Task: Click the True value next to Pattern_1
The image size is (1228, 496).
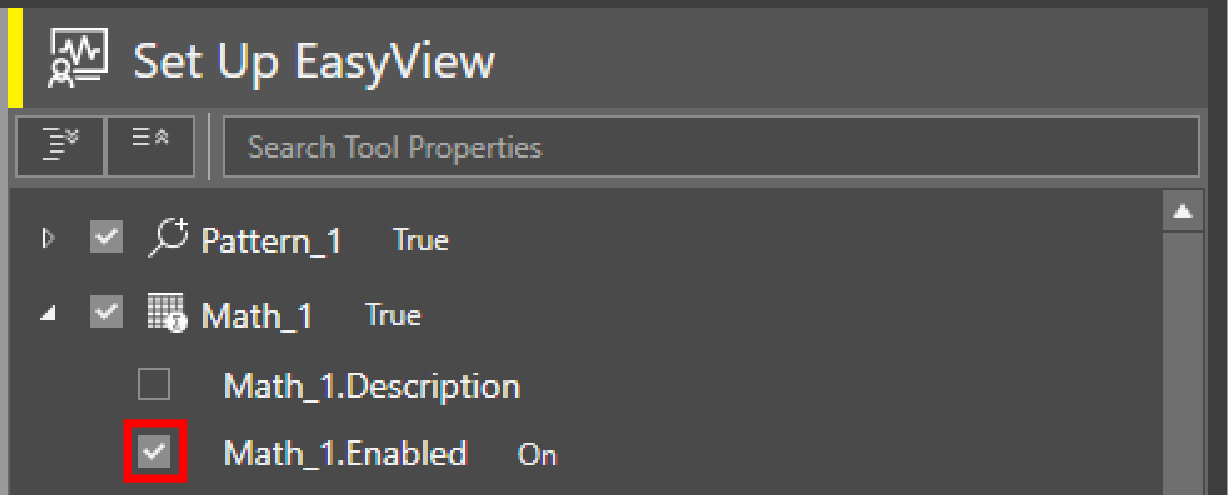Action: pyautogui.click(x=420, y=240)
